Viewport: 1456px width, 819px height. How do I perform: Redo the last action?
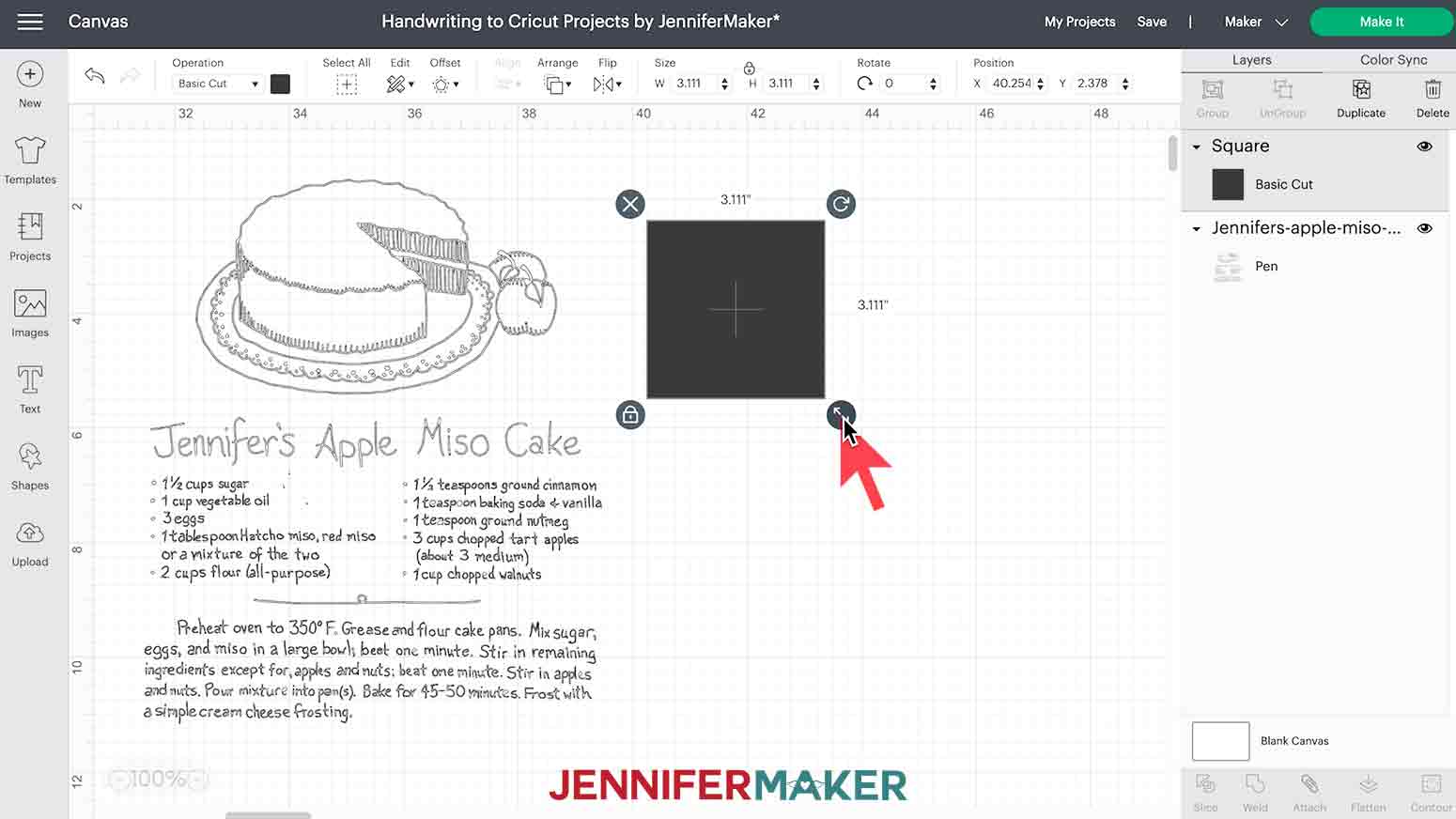[130, 75]
